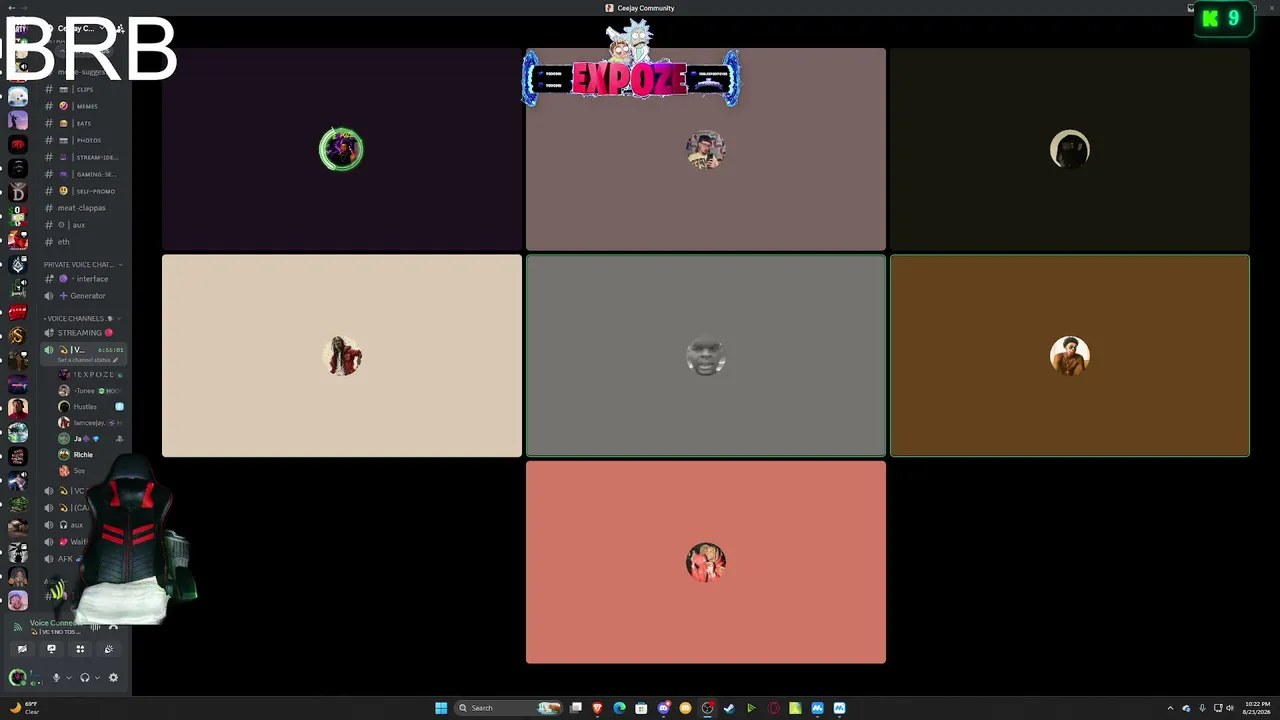The width and height of the screenshot is (1280, 720).
Task: Open the gold S server icon
Action: point(17,336)
